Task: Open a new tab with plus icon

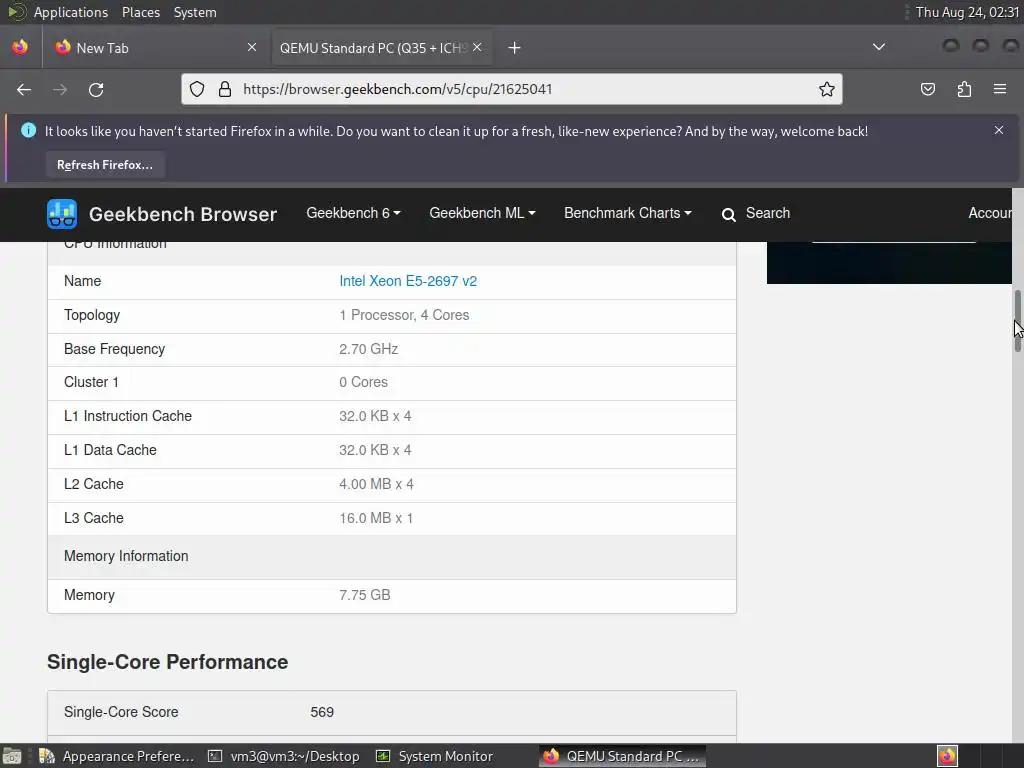Action: click(x=515, y=48)
